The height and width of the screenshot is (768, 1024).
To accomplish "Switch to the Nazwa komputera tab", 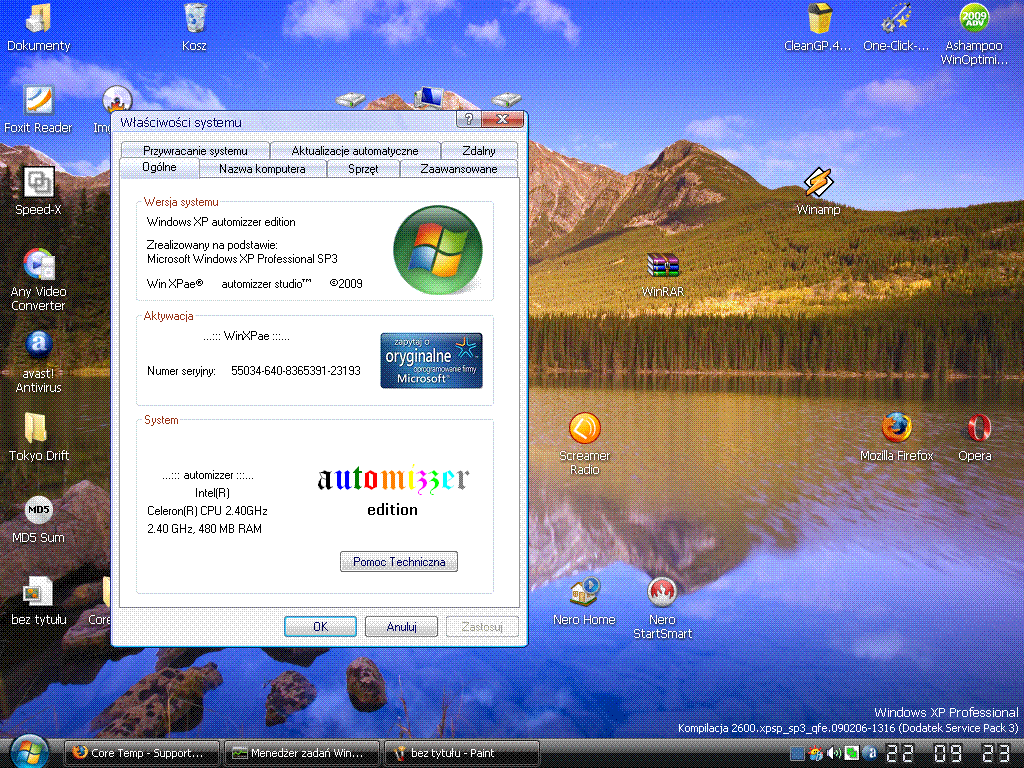I will point(262,169).
